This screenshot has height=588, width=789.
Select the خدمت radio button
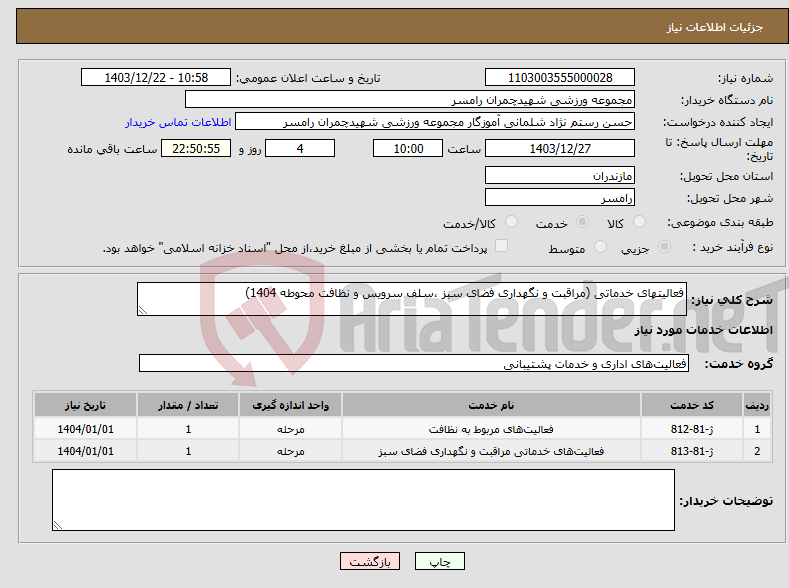582,222
